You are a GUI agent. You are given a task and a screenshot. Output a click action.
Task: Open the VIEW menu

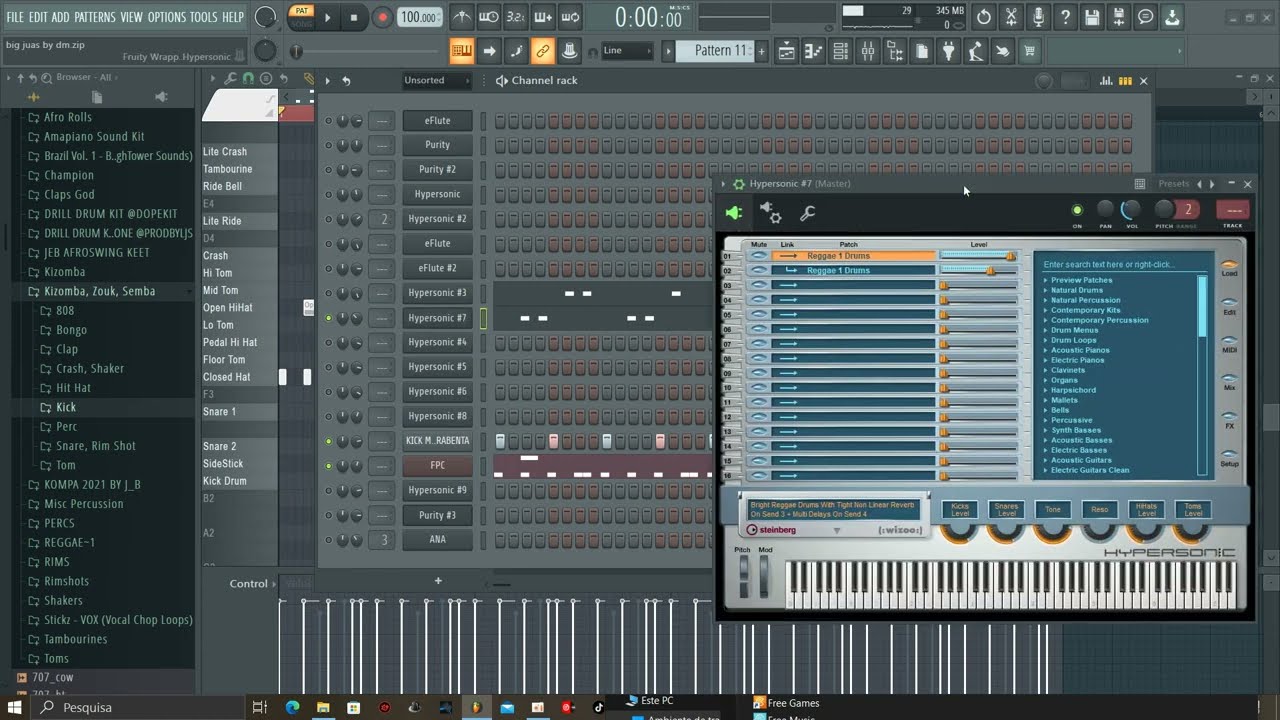click(x=132, y=17)
